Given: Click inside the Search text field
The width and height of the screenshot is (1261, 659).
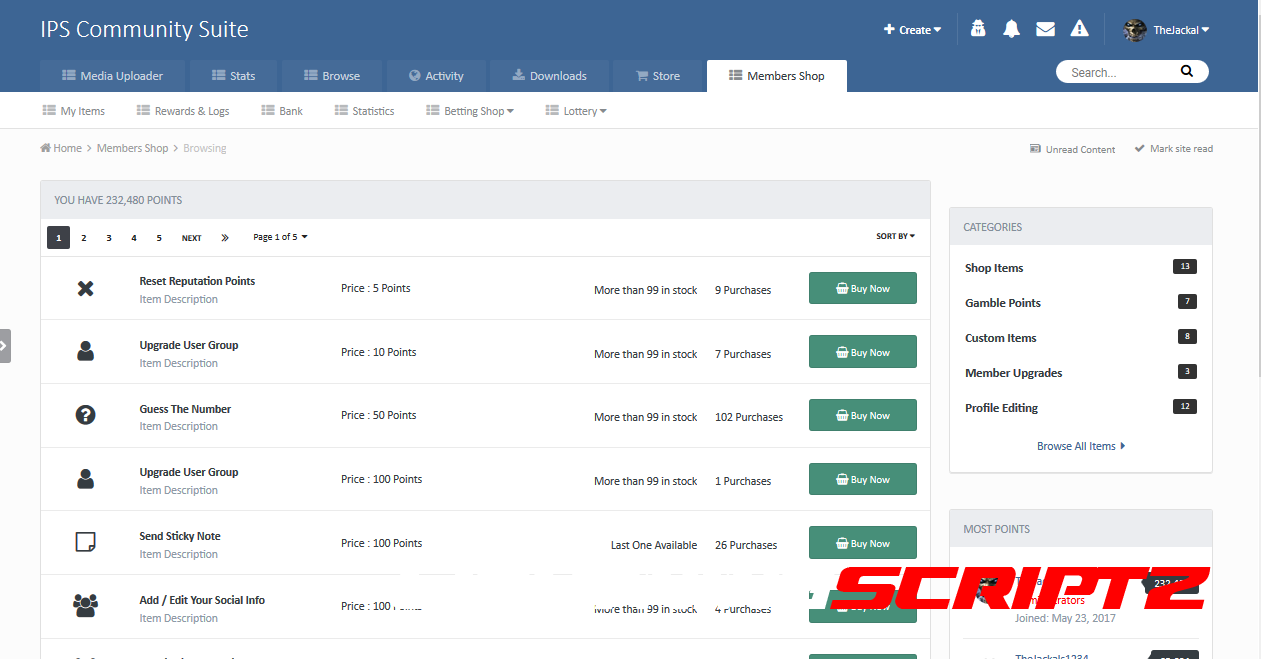Looking at the screenshot, I should tap(1115, 72).
